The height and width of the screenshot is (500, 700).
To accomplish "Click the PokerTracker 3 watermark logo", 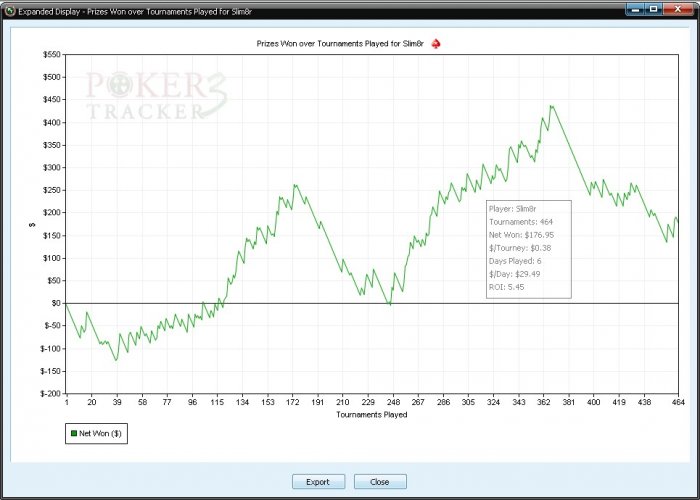I will click(156, 96).
